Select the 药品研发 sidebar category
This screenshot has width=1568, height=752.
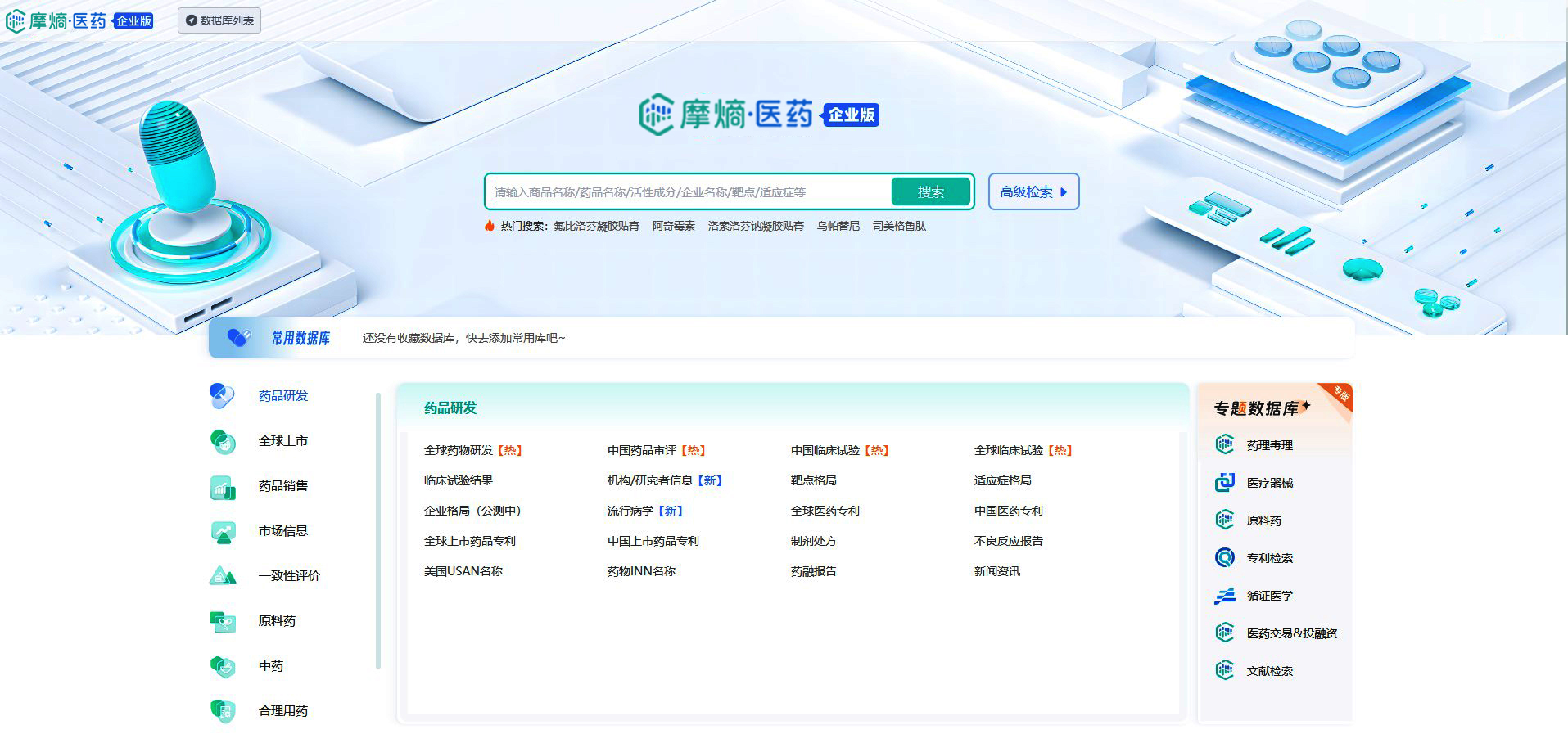tap(283, 396)
